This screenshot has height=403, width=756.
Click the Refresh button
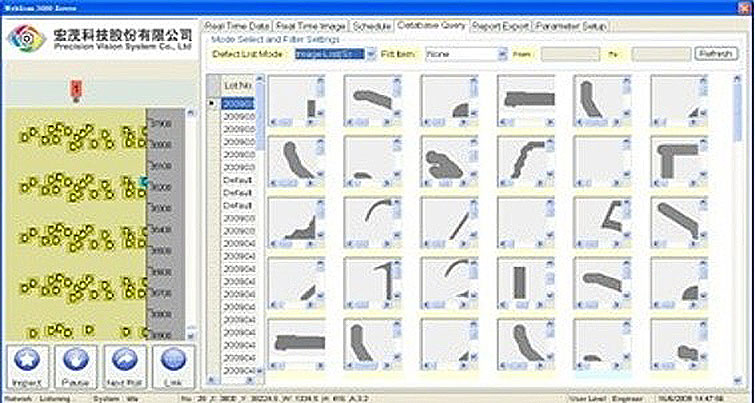[715, 54]
